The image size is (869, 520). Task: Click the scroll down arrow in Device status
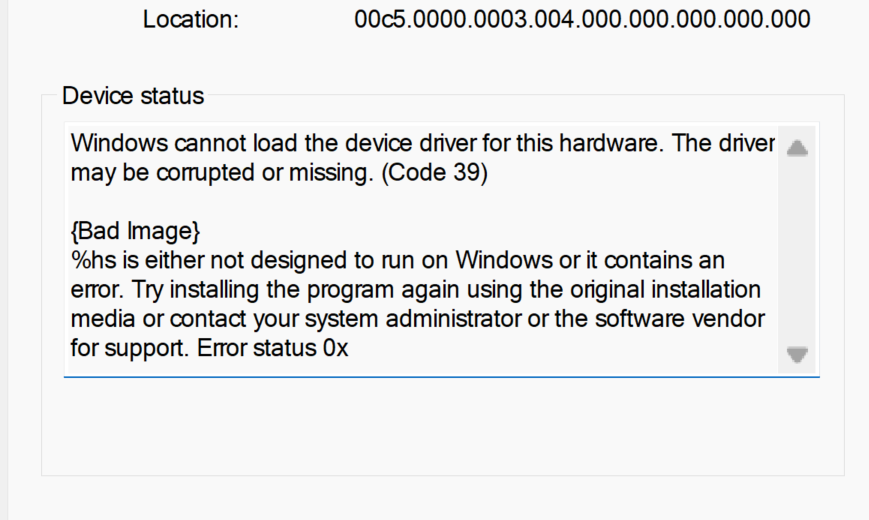[796, 354]
